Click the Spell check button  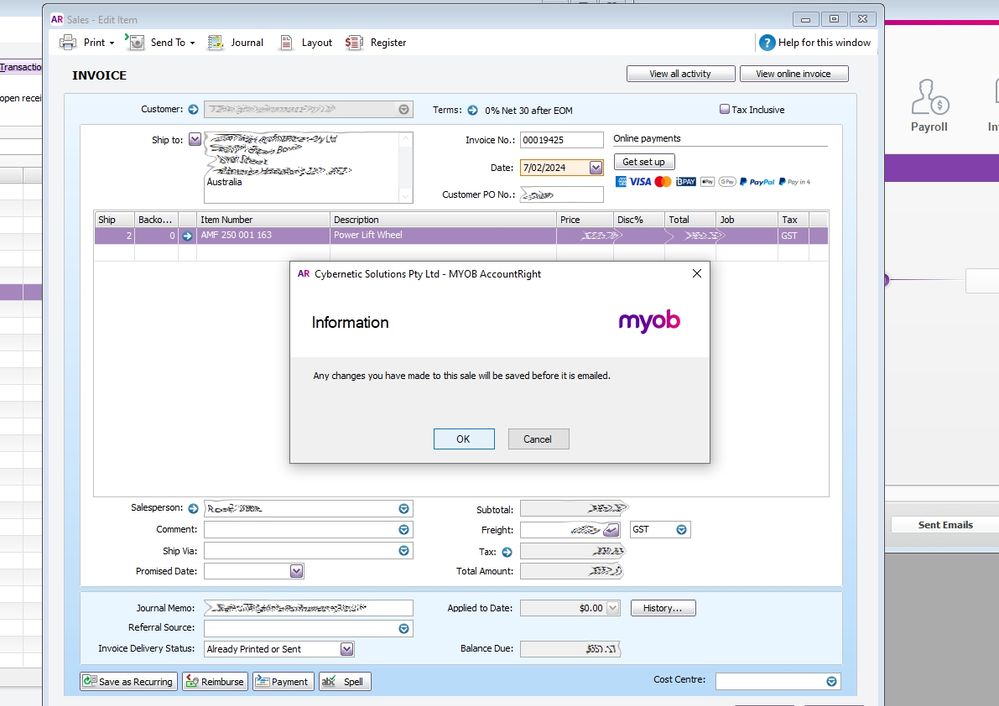click(344, 681)
